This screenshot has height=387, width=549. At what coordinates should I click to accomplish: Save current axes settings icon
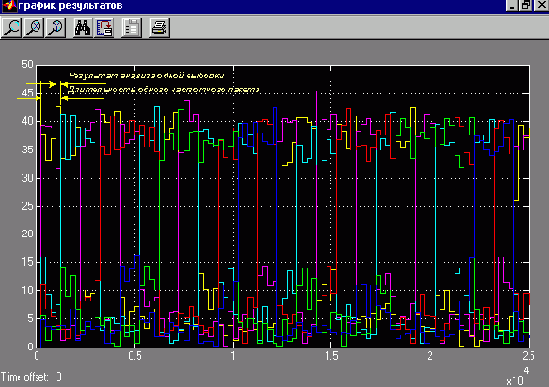pos(104,28)
